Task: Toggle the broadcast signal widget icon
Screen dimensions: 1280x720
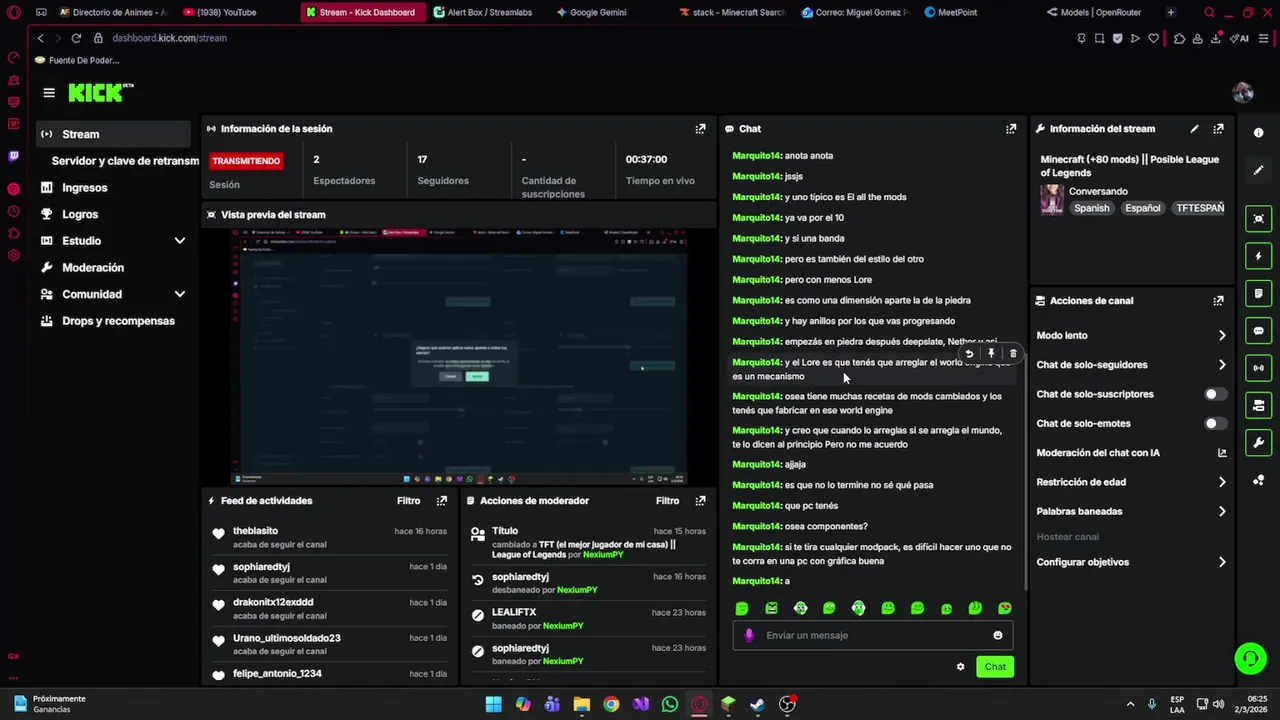Action: tap(1258, 368)
